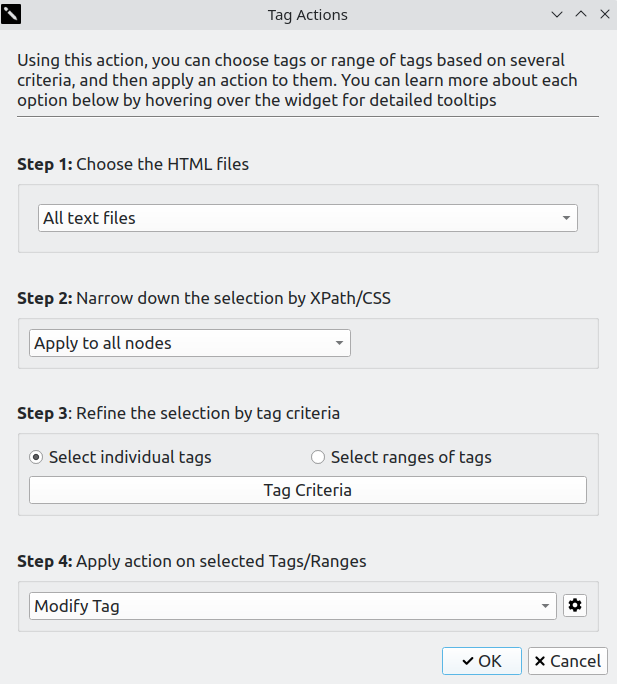Maximize the Tag Actions window
The width and height of the screenshot is (617, 684).
(x=581, y=15)
